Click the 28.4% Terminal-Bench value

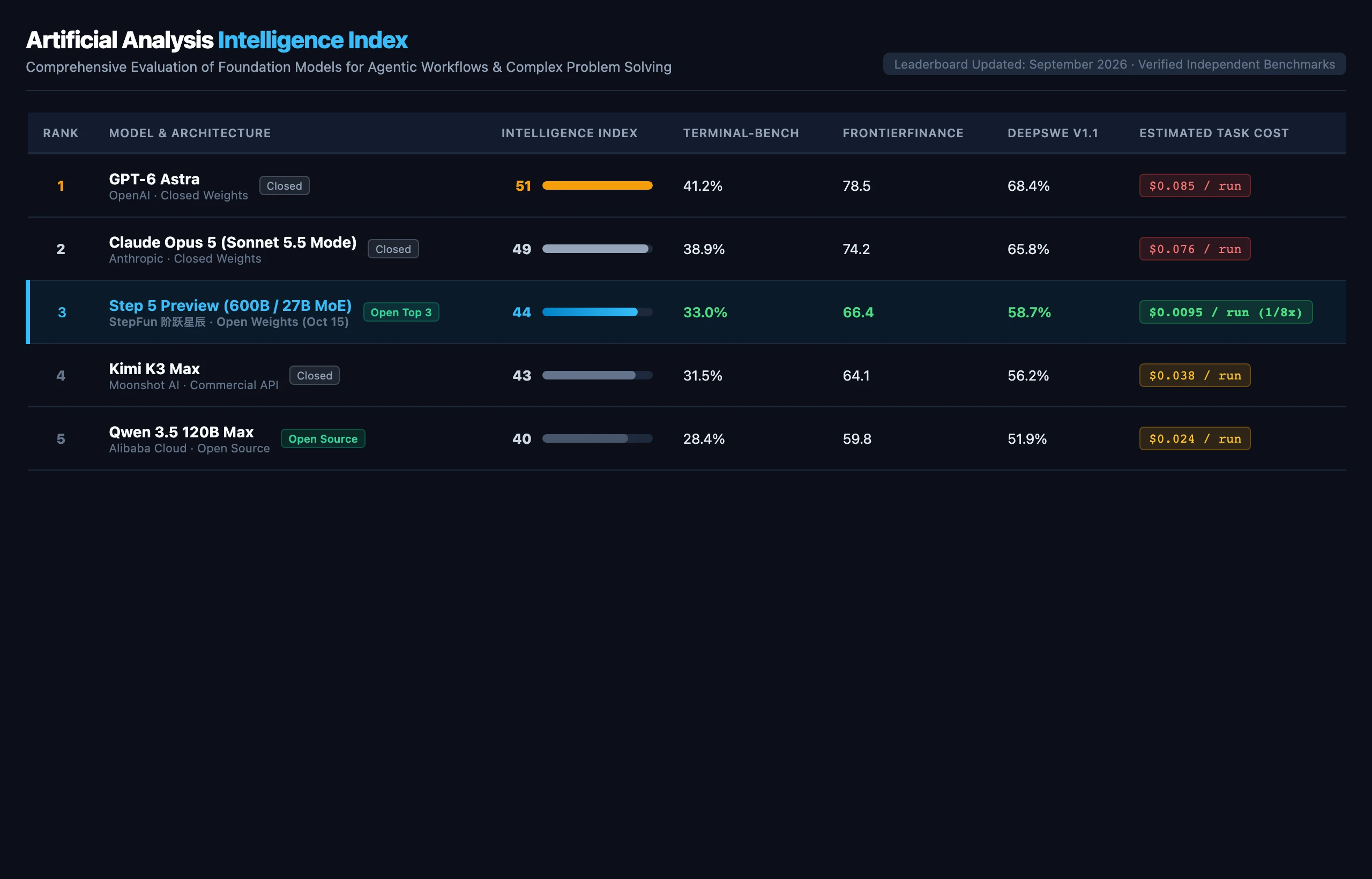[x=704, y=439]
